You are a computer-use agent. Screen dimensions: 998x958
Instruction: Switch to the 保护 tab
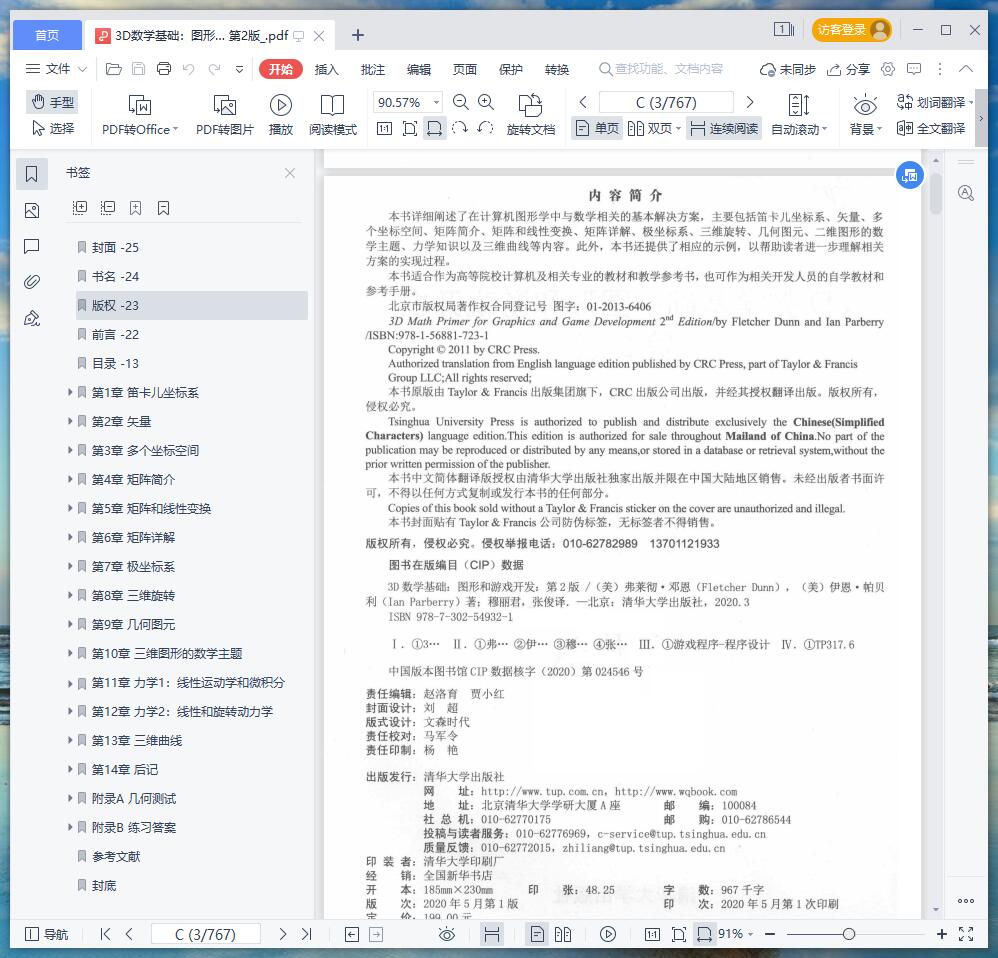pos(510,69)
